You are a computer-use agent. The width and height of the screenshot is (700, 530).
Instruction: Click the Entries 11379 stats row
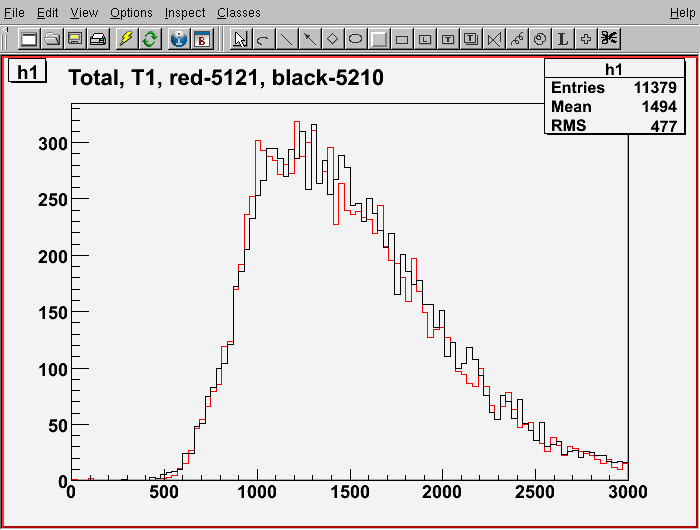pos(614,88)
